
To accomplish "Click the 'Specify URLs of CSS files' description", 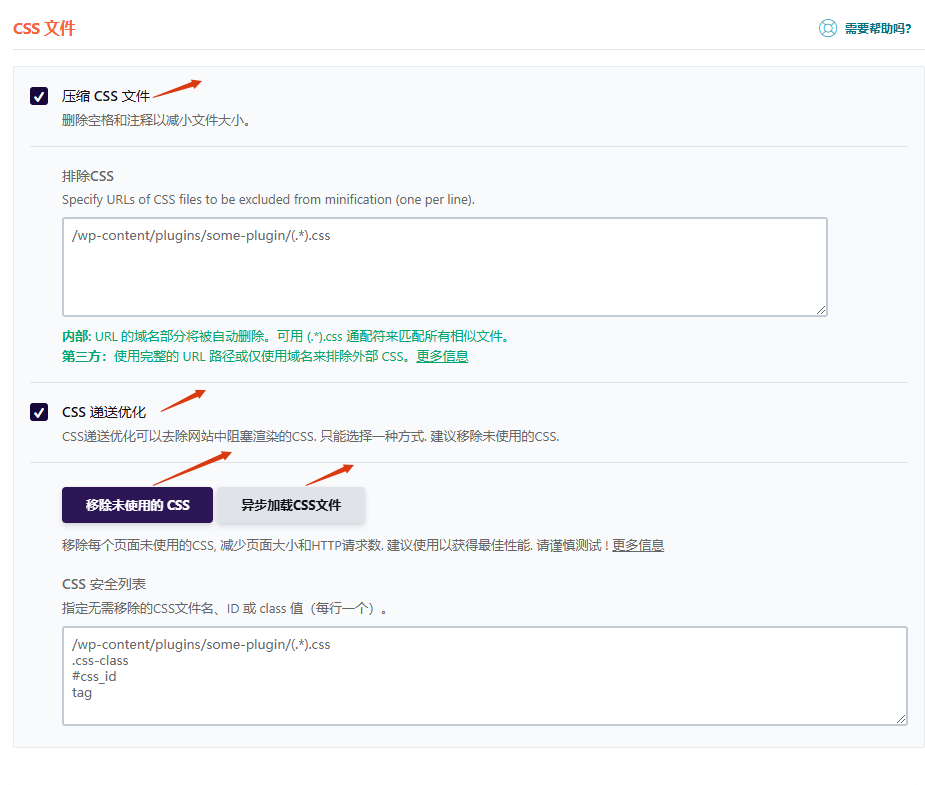I will tap(268, 199).
